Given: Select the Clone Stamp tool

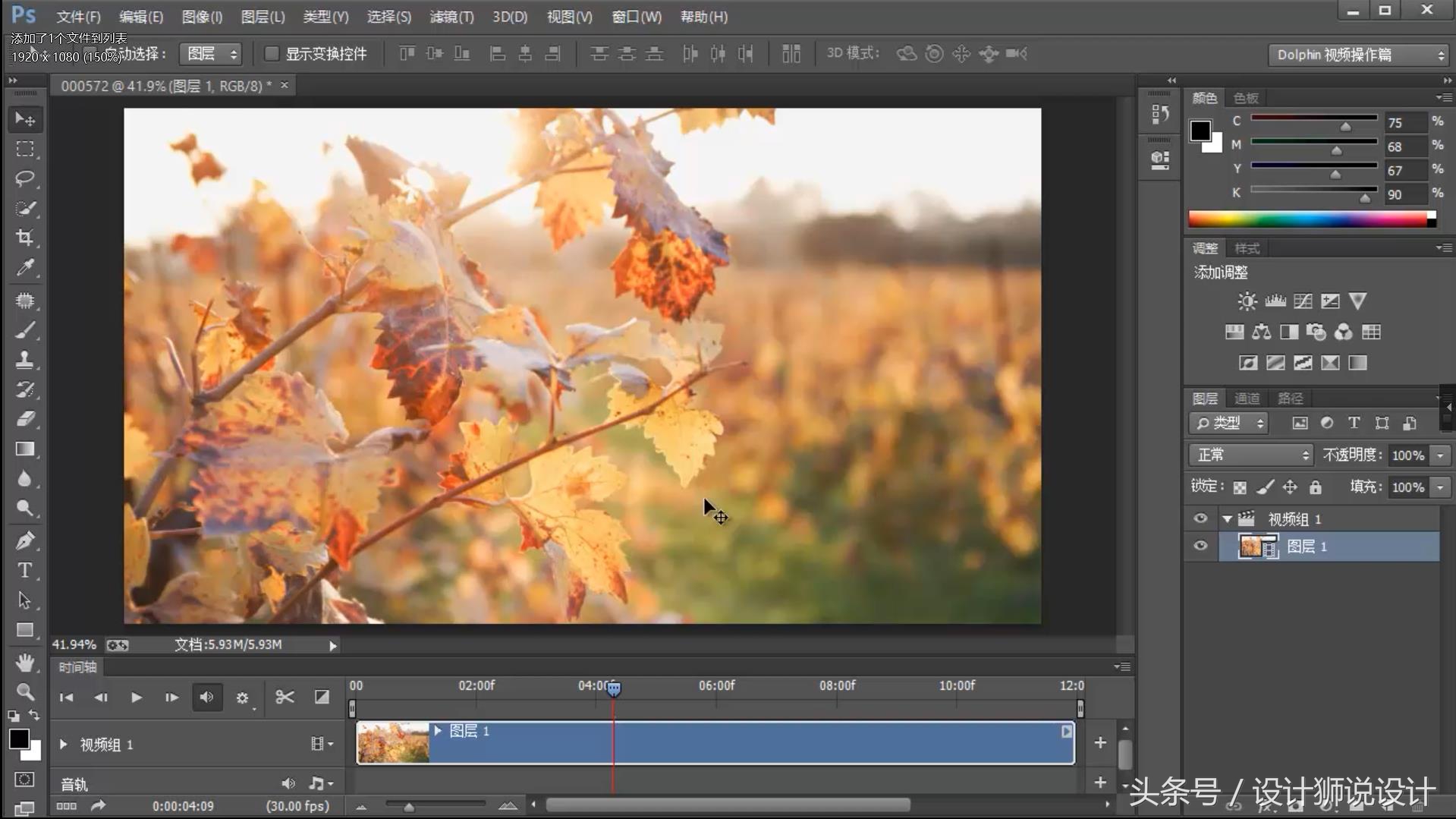Looking at the screenshot, I should coord(25,360).
